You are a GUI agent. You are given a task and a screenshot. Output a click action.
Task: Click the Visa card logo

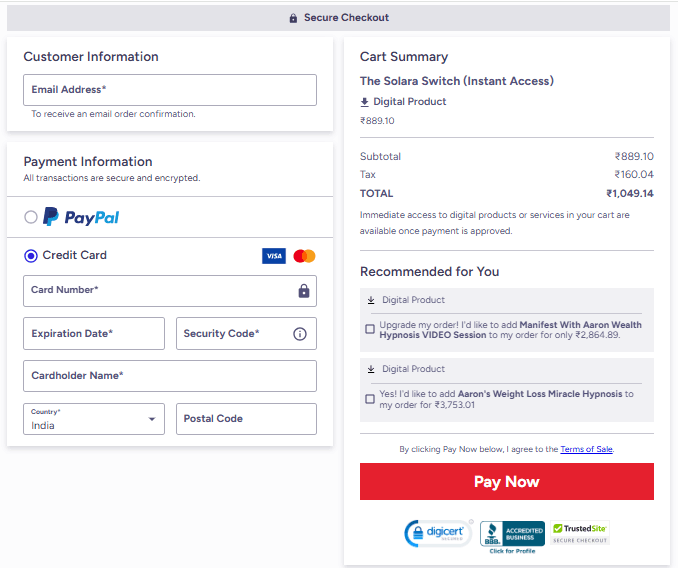[274, 256]
